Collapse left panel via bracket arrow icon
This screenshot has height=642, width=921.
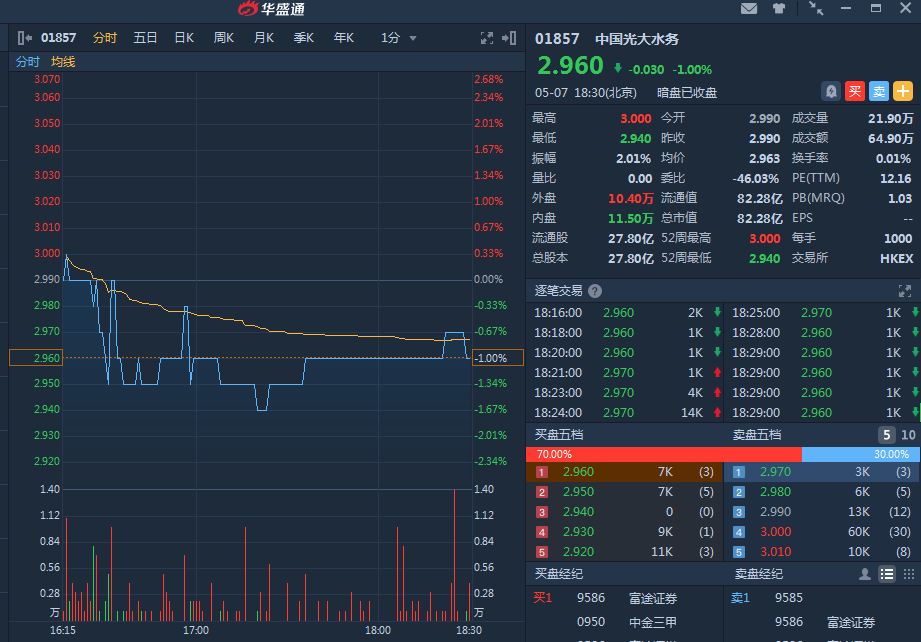[x=24, y=38]
